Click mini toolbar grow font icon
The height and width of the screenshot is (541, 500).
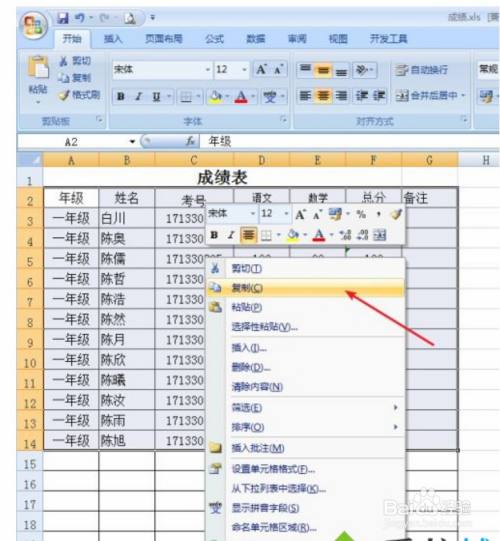(x=300, y=215)
